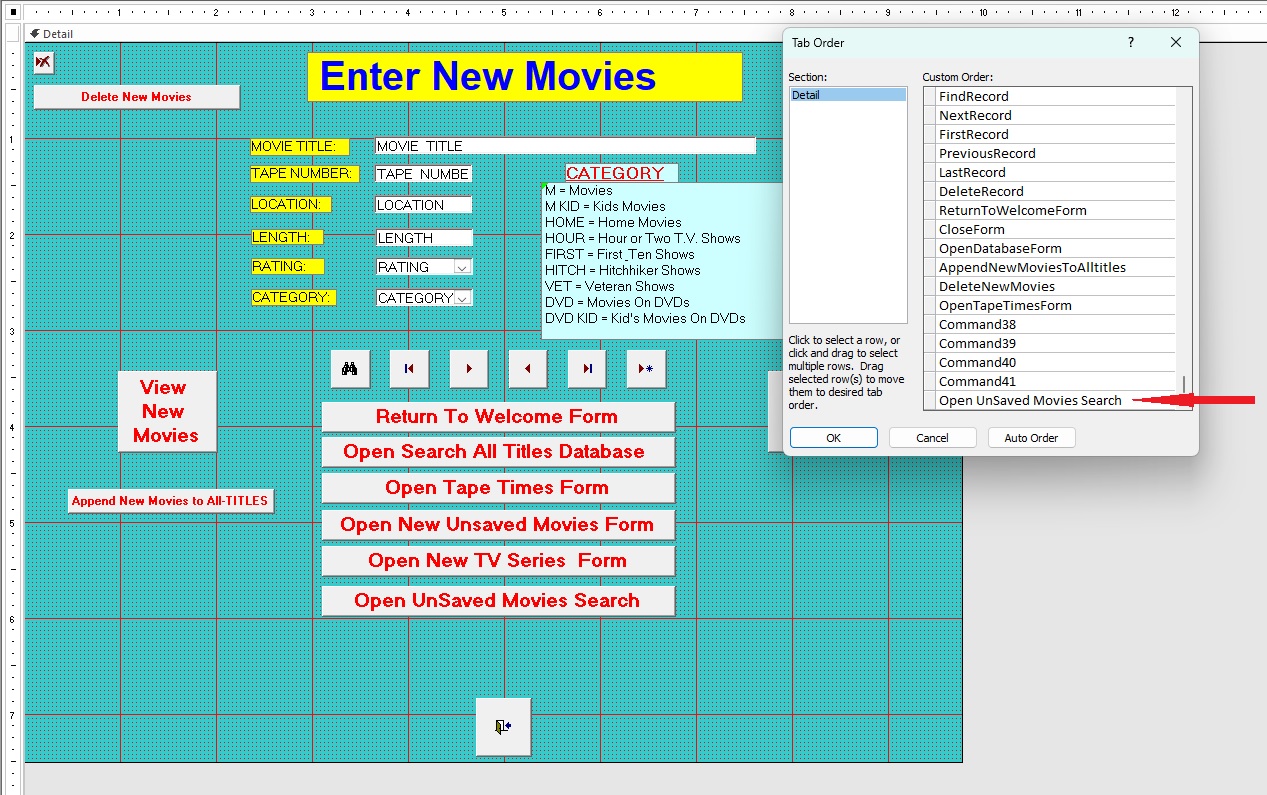Click the Delete New Movies button

point(137,97)
